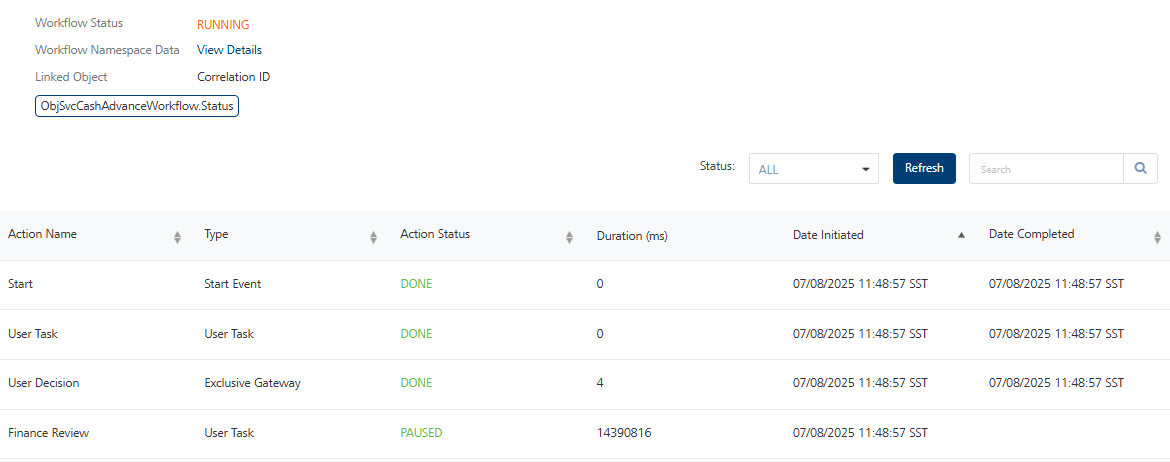Screen dimensions: 1170x462
Task: Open View Details link
Action: [x=229, y=50]
